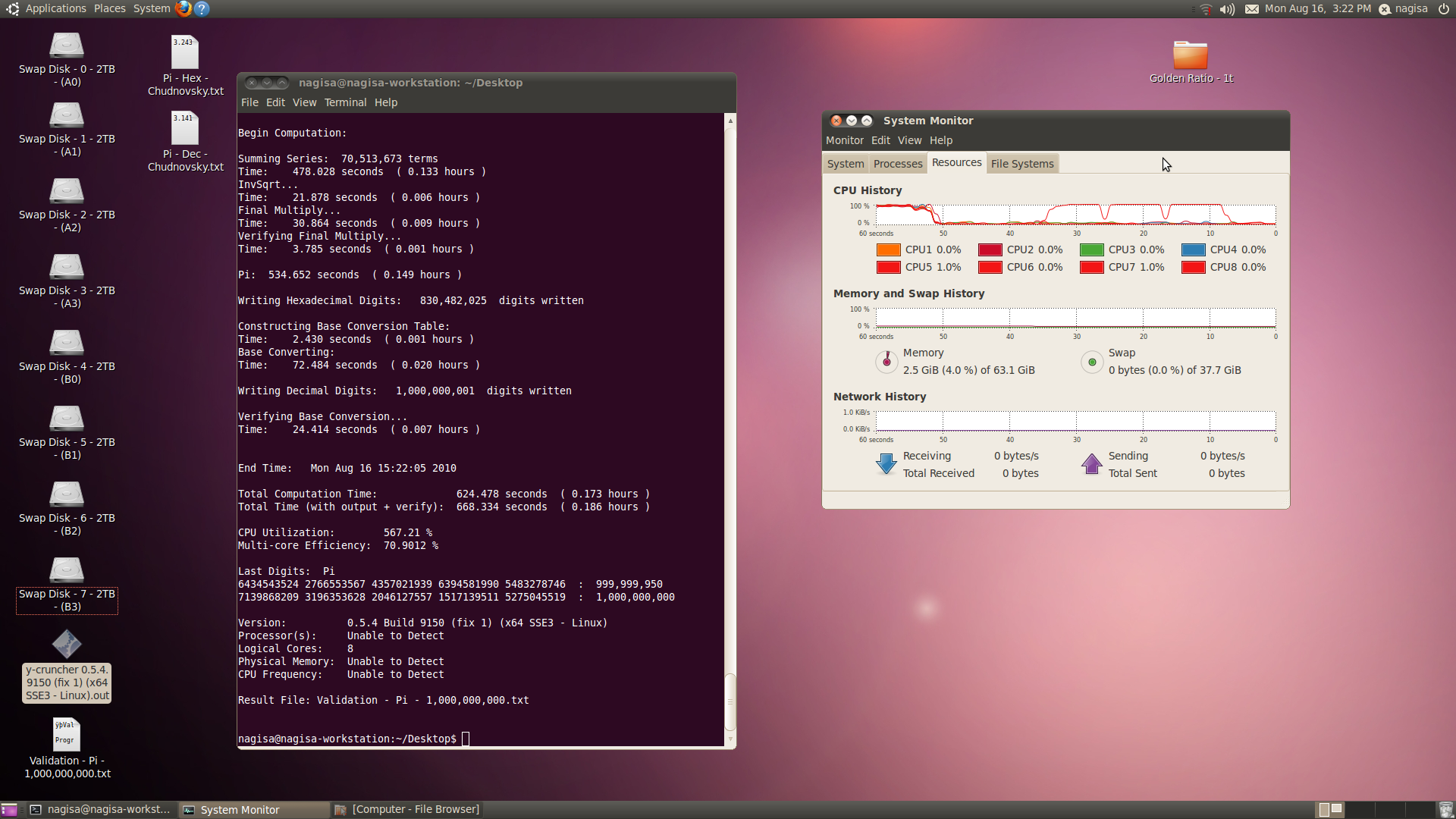Open the trash icon in bottom panel

pos(1445,810)
